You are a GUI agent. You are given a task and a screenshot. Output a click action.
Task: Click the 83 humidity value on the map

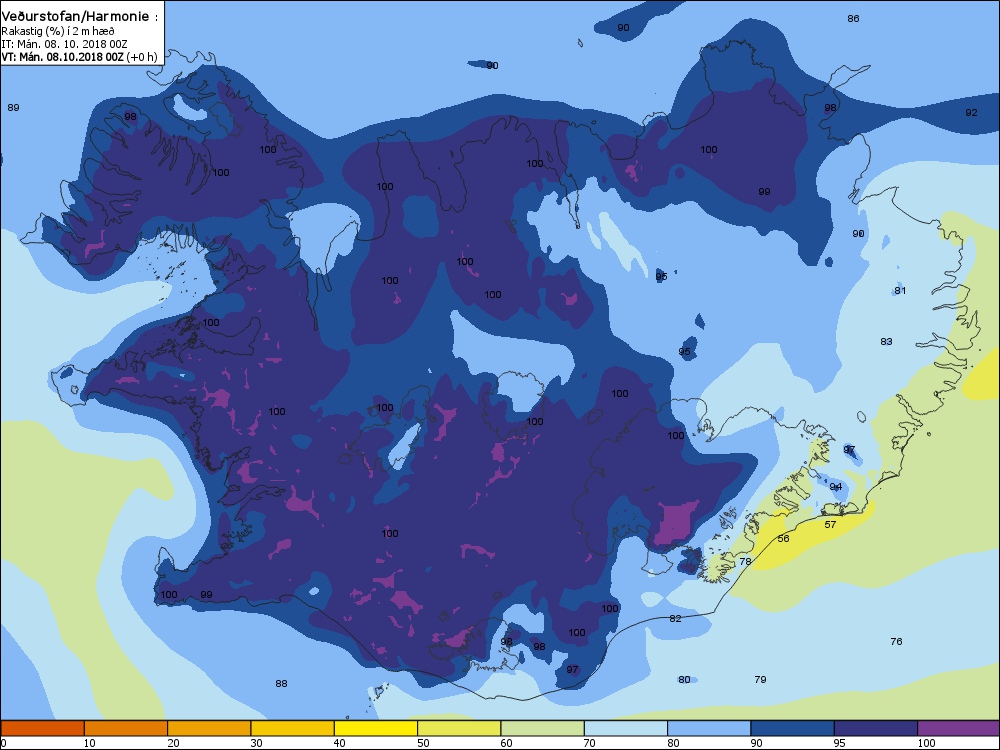(x=886, y=341)
